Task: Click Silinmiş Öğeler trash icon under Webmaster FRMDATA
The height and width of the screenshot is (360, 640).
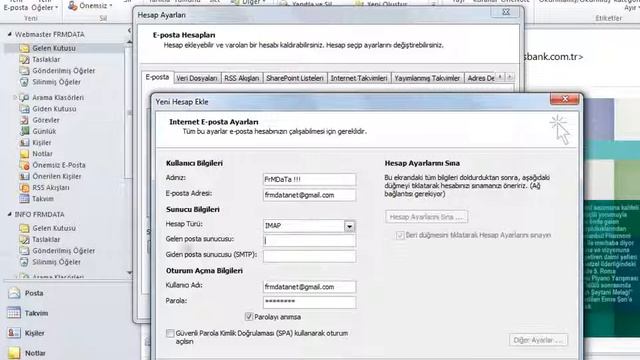Action: (24, 82)
